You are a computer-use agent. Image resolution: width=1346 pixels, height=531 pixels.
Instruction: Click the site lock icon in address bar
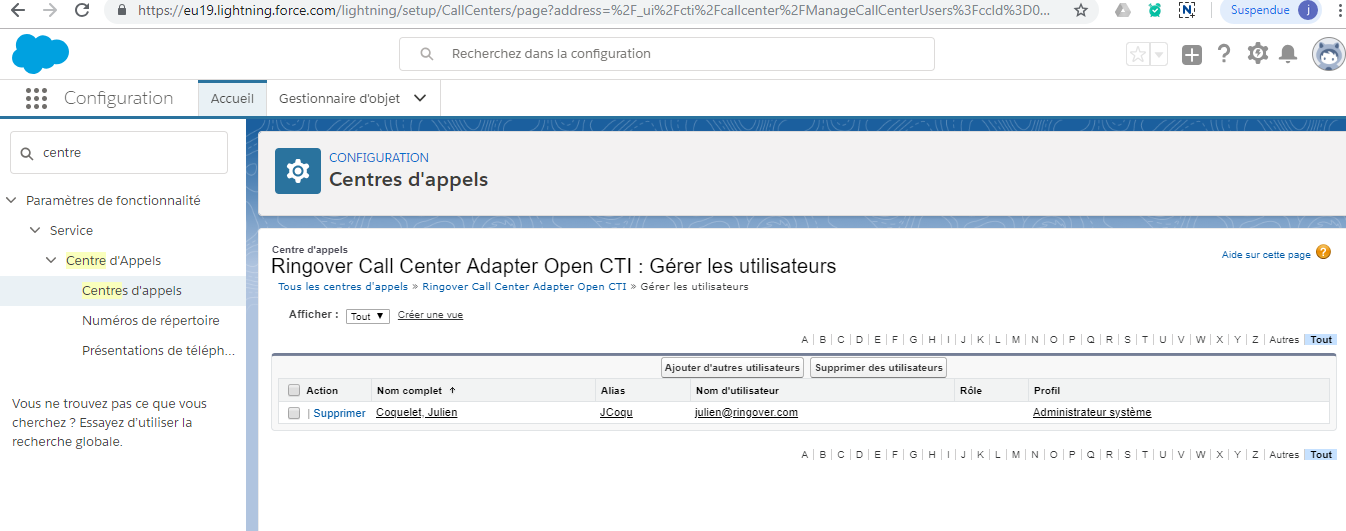122,11
